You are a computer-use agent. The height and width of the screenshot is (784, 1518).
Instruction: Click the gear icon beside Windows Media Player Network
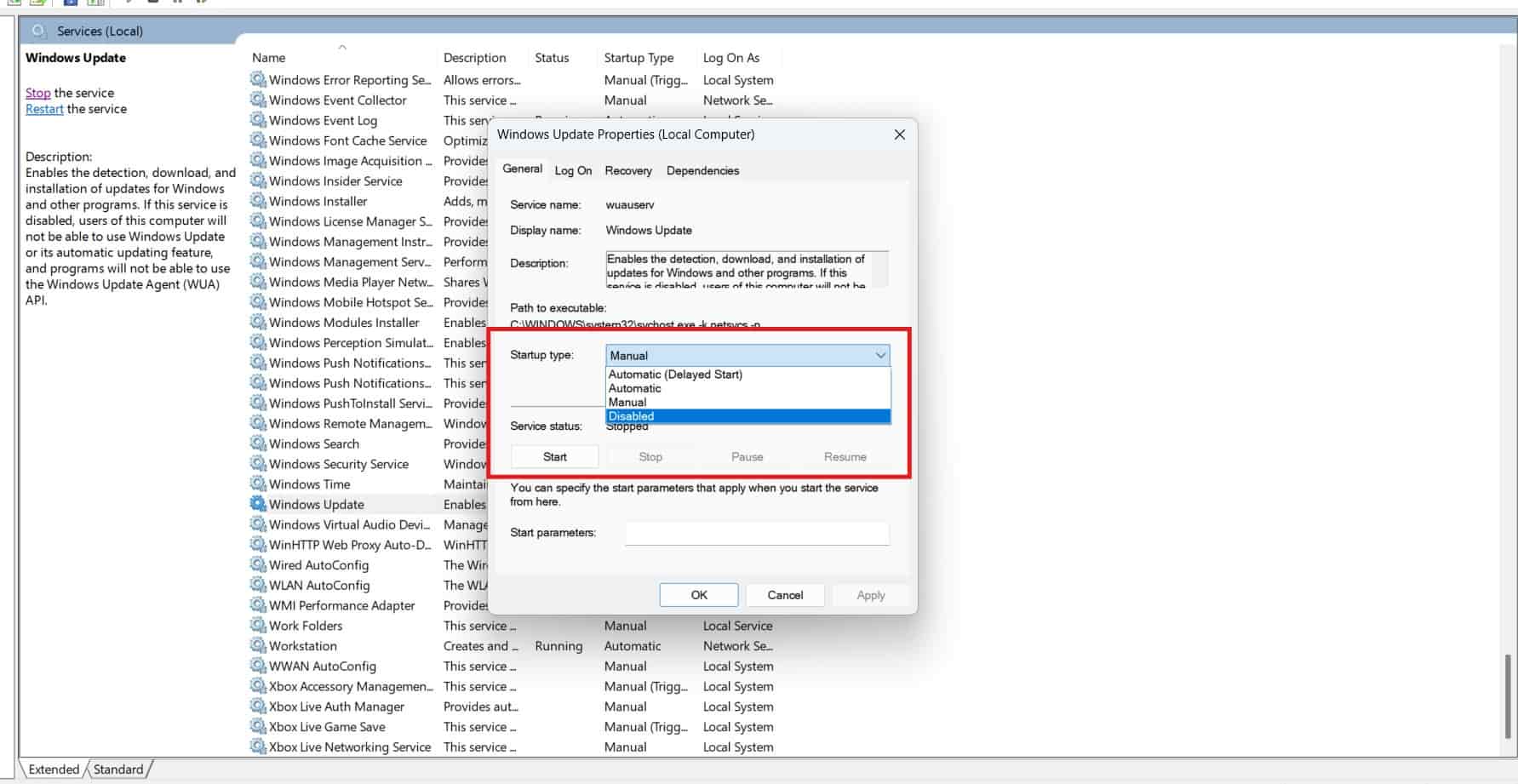[258, 282]
